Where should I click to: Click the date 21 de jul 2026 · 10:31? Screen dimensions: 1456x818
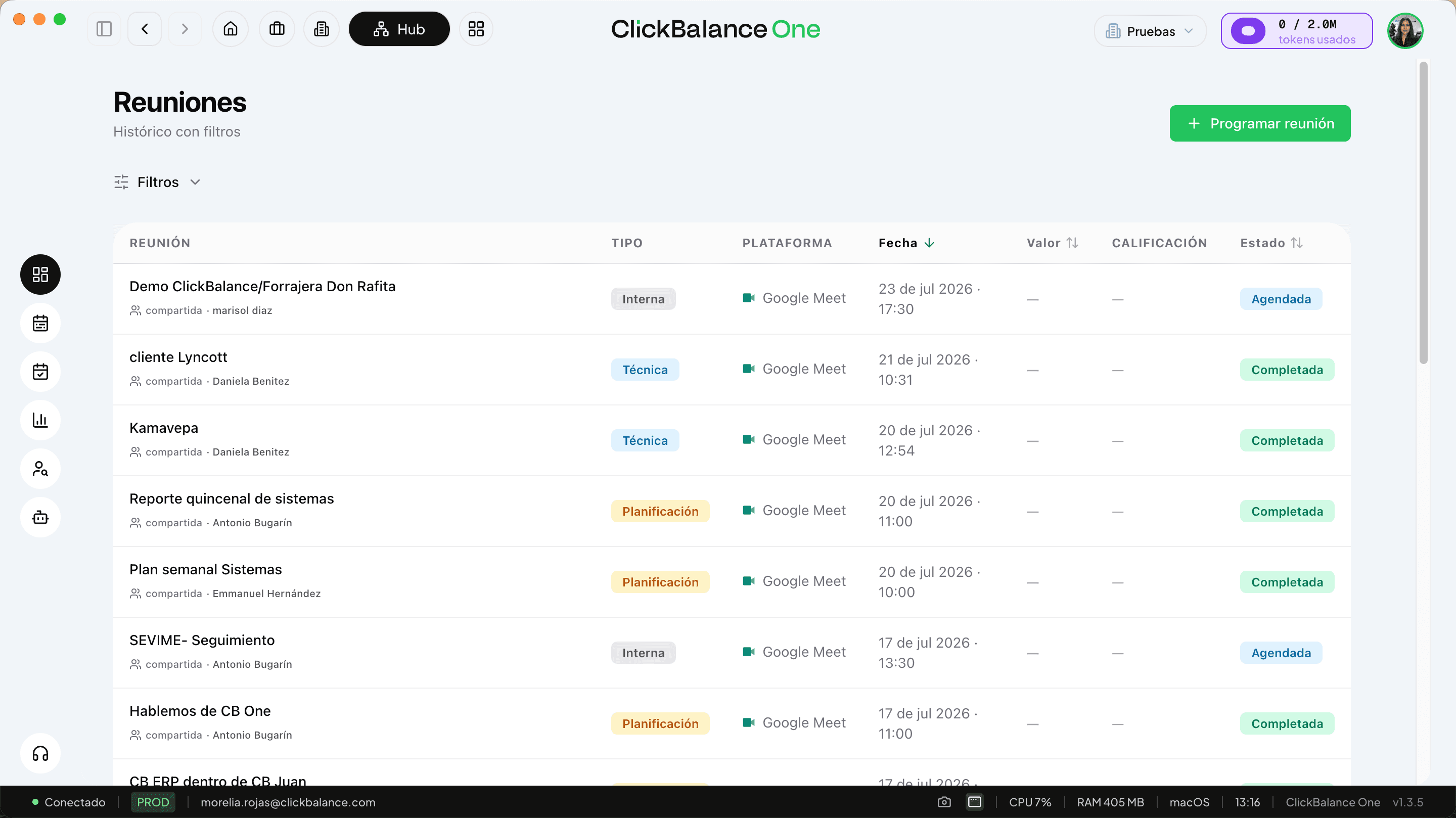[928, 370]
